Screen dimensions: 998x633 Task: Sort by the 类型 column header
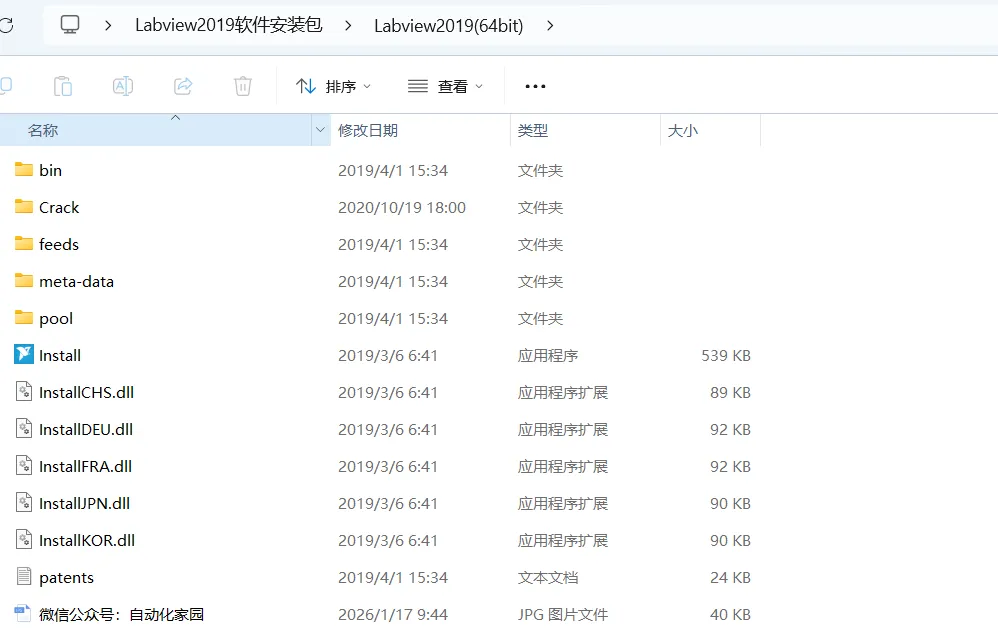586,130
